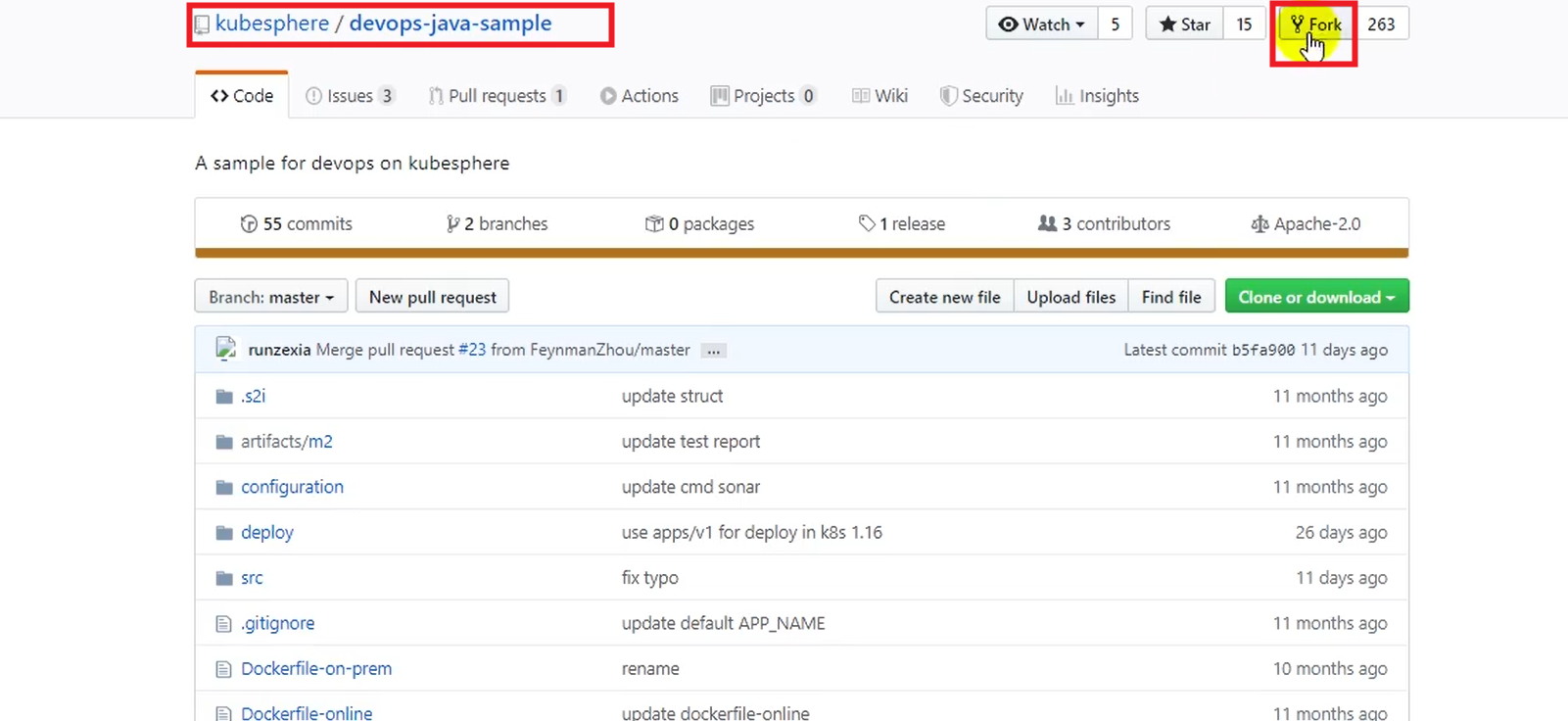Viewport: 1568px width, 721px height.
Task: Click the Security shield icon
Action: tap(948, 95)
